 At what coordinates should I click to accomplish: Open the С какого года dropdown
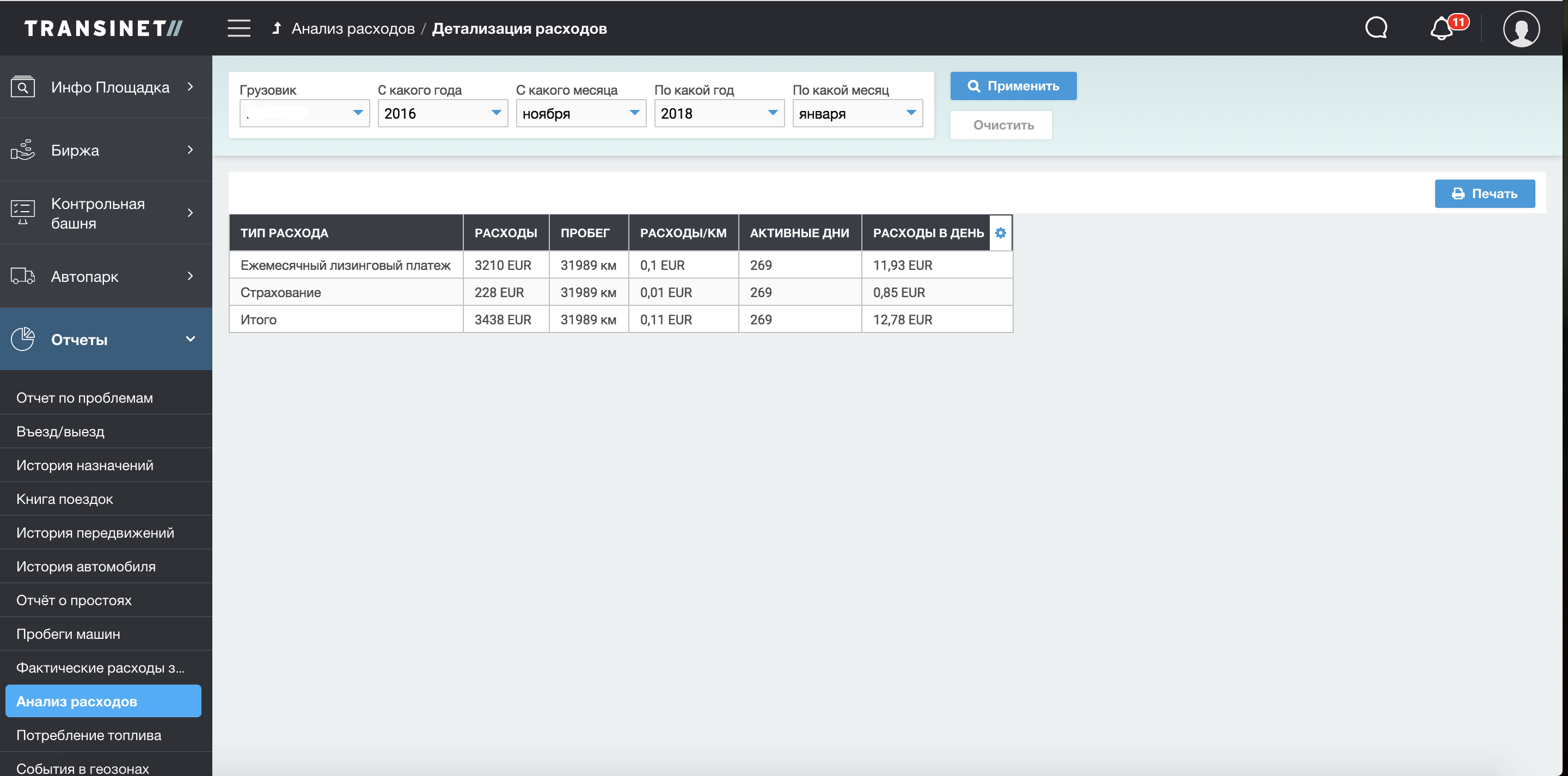[443, 113]
